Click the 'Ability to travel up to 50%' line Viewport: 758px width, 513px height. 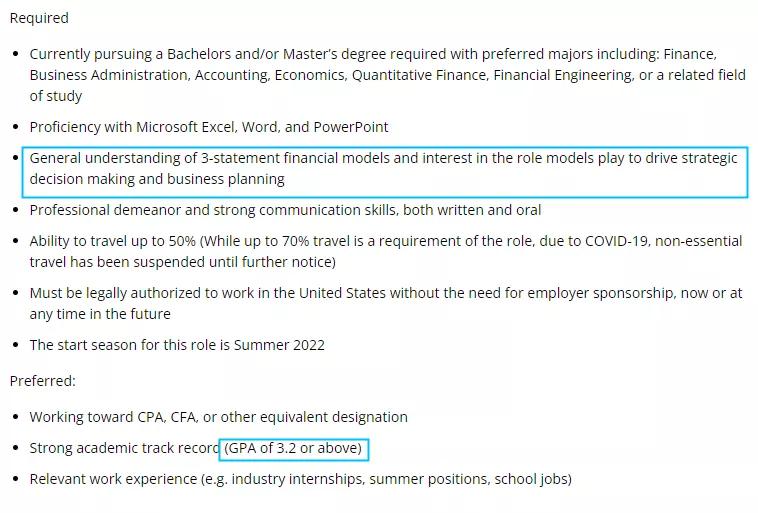(x=128, y=241)
